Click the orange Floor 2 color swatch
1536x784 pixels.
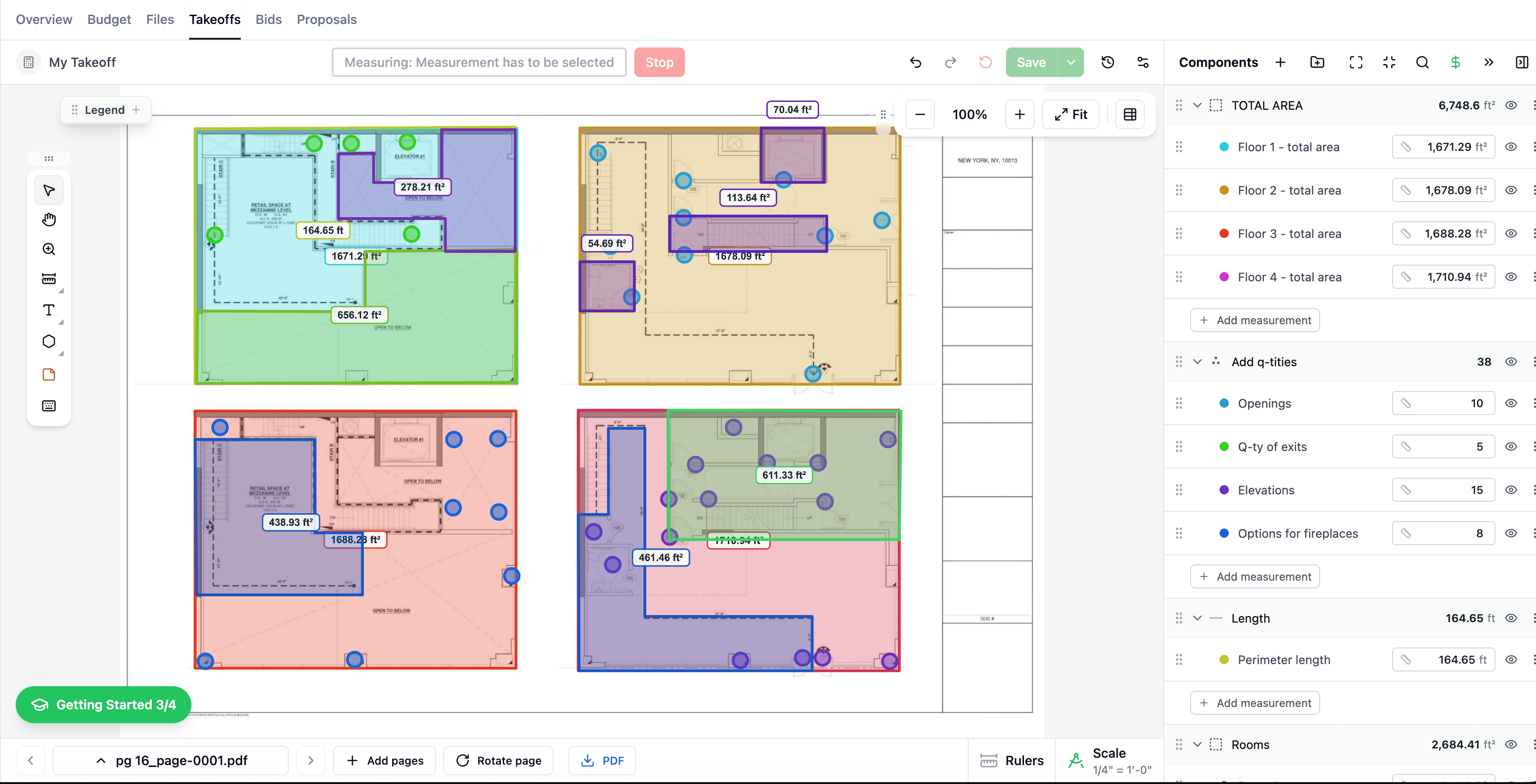[x=1224, y=190]
